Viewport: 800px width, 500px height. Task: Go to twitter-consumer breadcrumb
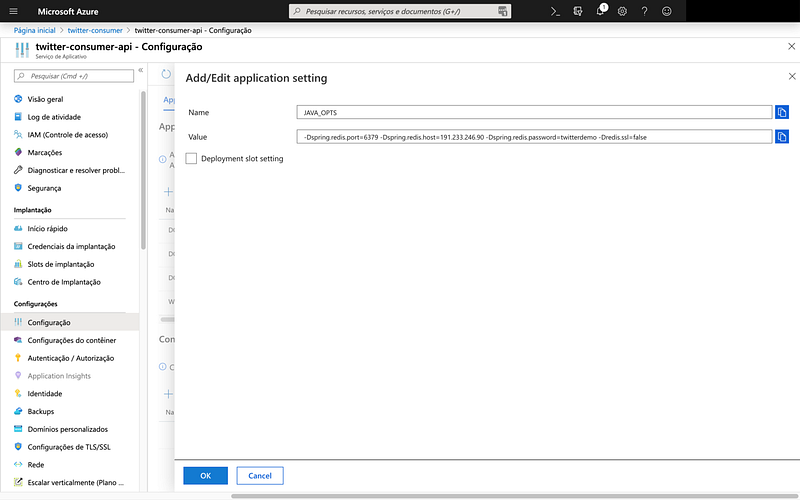point(95,30)
